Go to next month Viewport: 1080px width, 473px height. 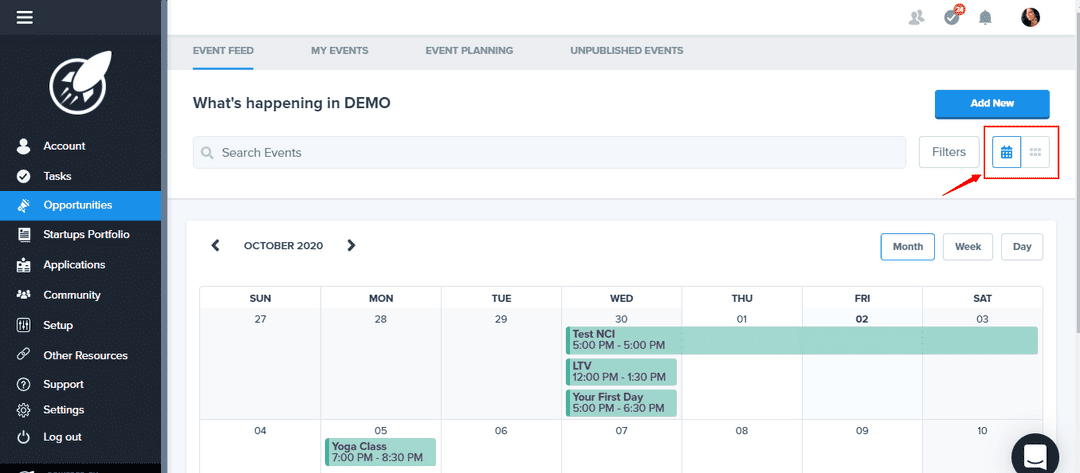pos(351,245)
